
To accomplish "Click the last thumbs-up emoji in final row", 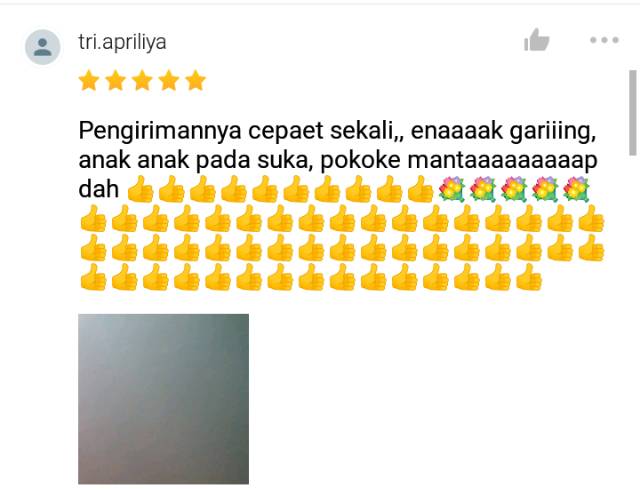I will coord(529,277).
